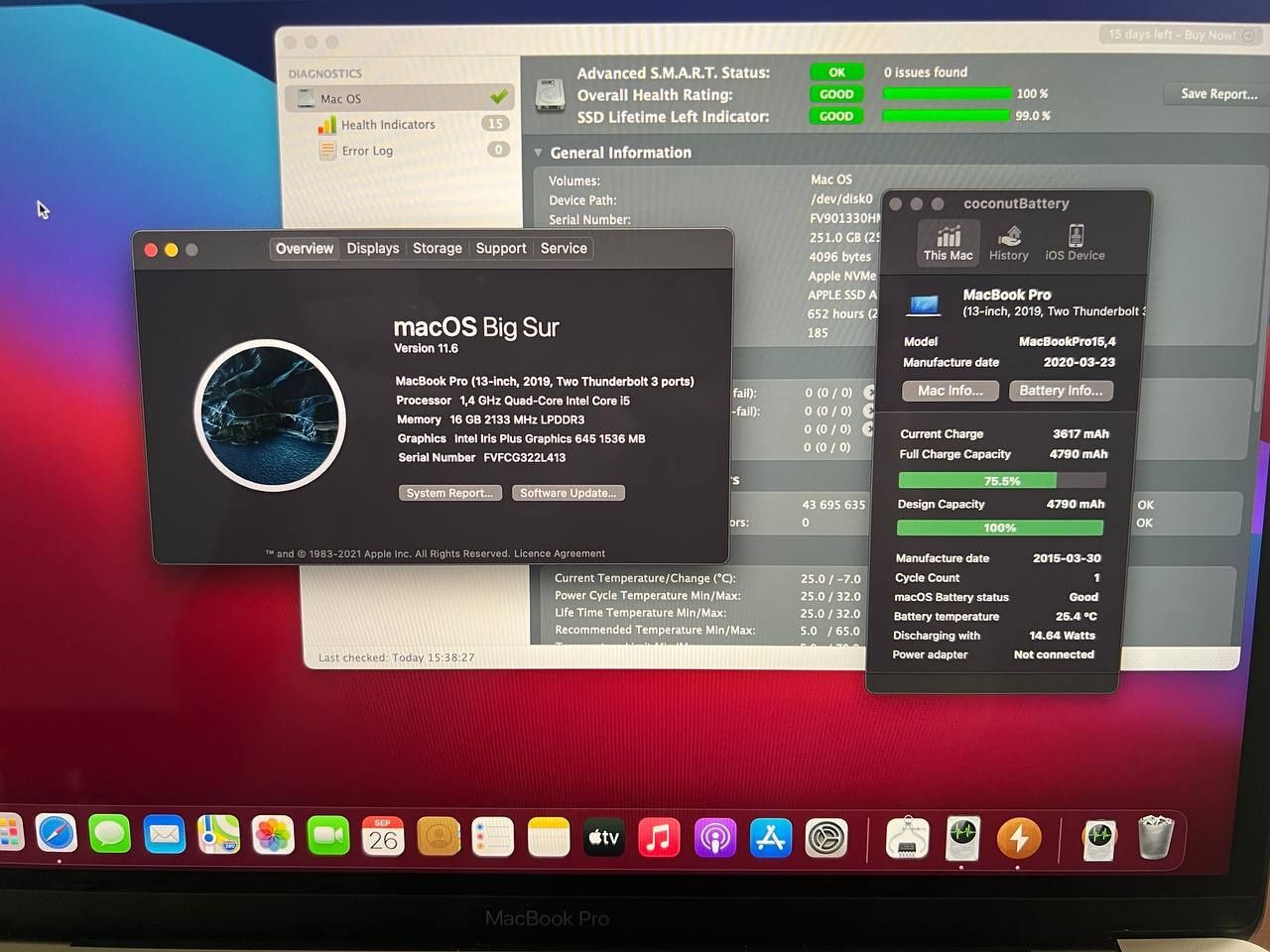Open Calendar showing 26 in the Dock
Screen dimensions: 1270x952
pos(383,836)
